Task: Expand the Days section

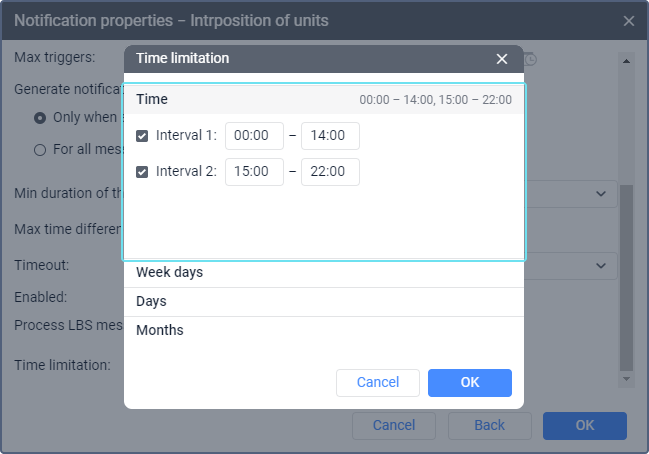Action: click(x=324, y=302)
